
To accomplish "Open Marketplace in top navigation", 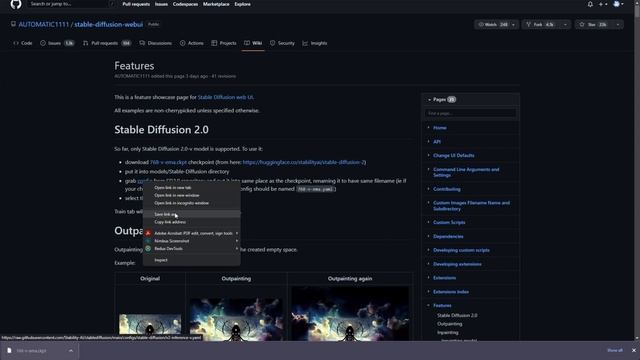I will tap(216, 4).
